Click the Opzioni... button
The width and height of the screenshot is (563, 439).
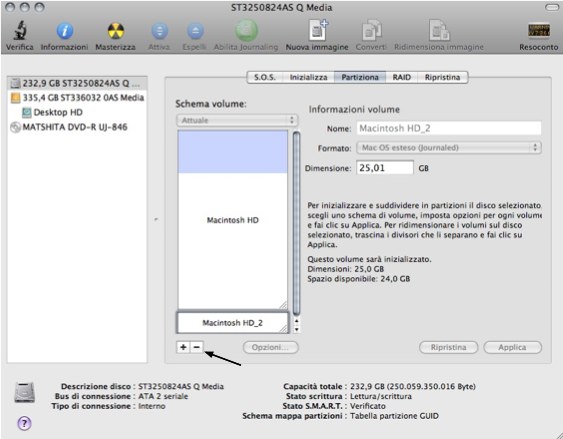point(271,347)
